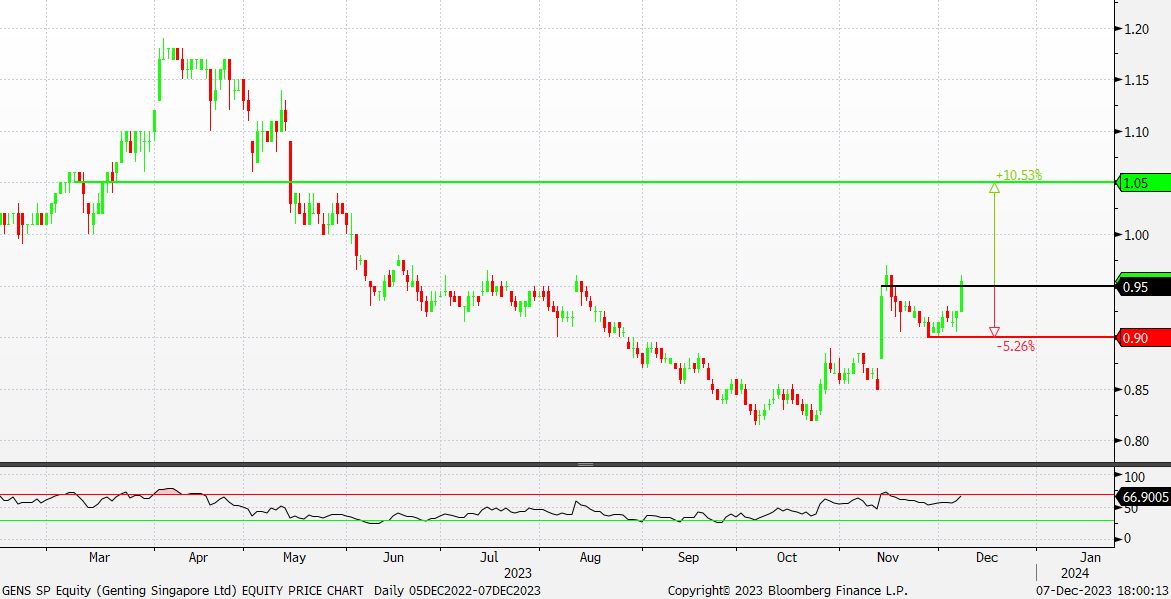Click the 0.85 price axis label
This screenshot has width=1171, height=599.
pos(1135,389)
